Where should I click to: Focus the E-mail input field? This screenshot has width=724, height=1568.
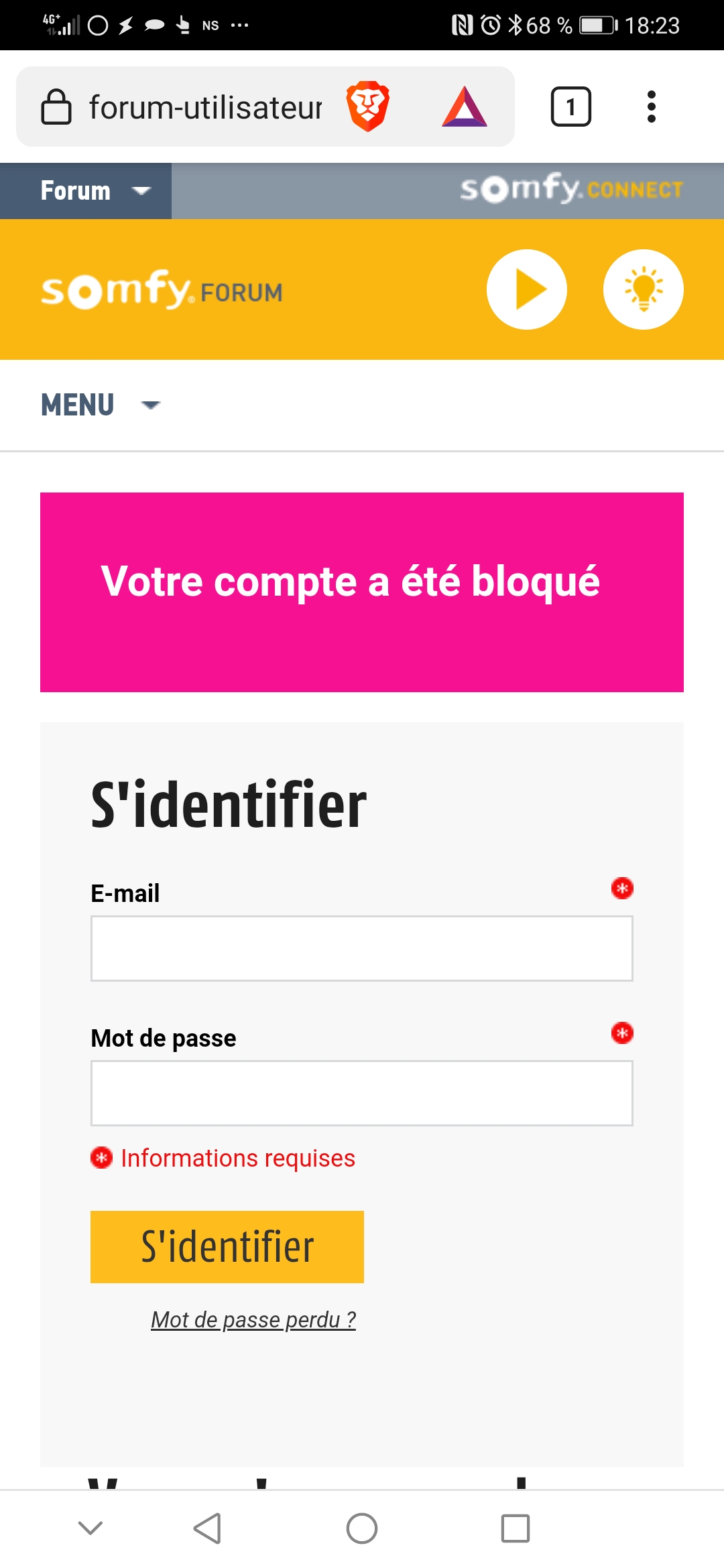[362, 949]
